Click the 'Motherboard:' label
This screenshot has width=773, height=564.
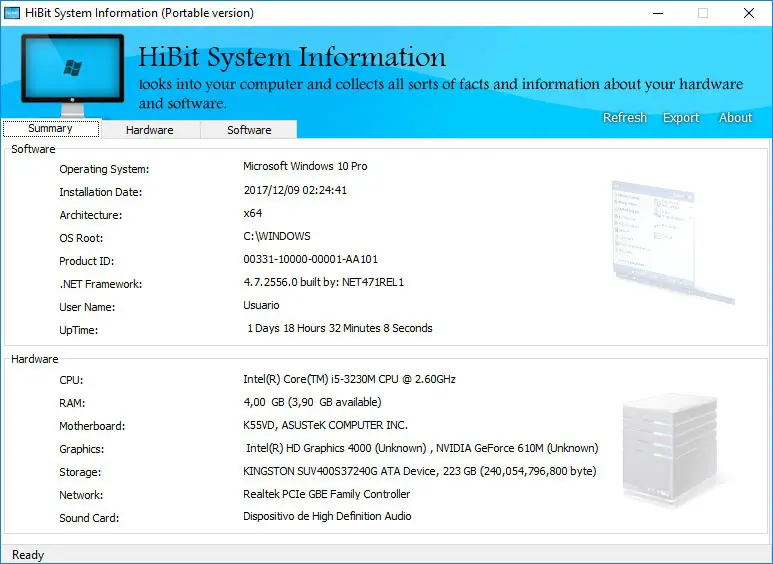(x=92, y=426)
